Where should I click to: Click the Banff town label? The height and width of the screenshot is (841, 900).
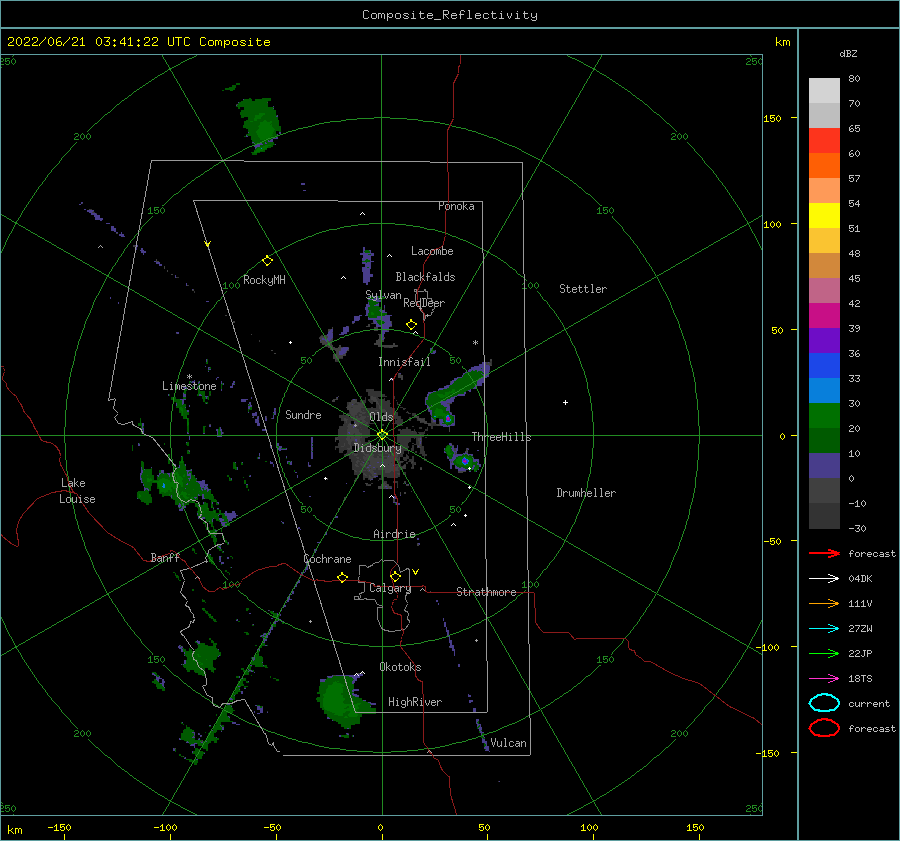tap(165, 557)
